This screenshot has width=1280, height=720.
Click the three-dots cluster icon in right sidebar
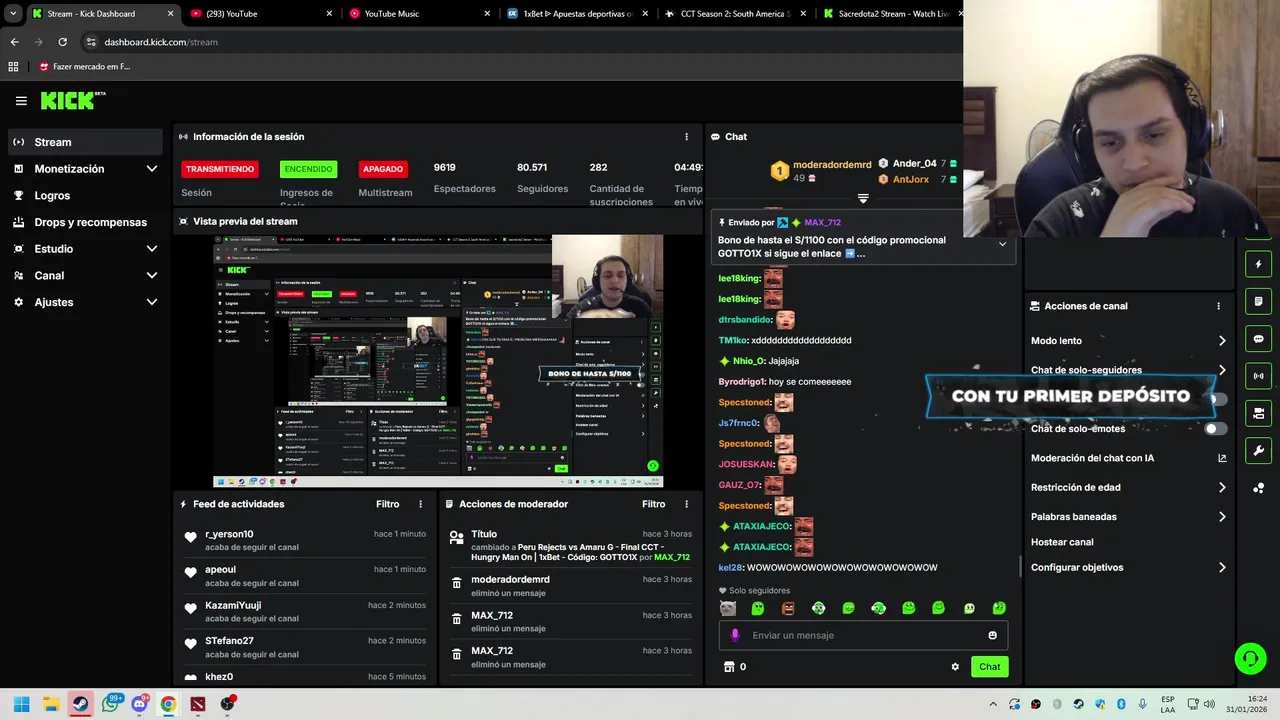(x=1258, y=488)
